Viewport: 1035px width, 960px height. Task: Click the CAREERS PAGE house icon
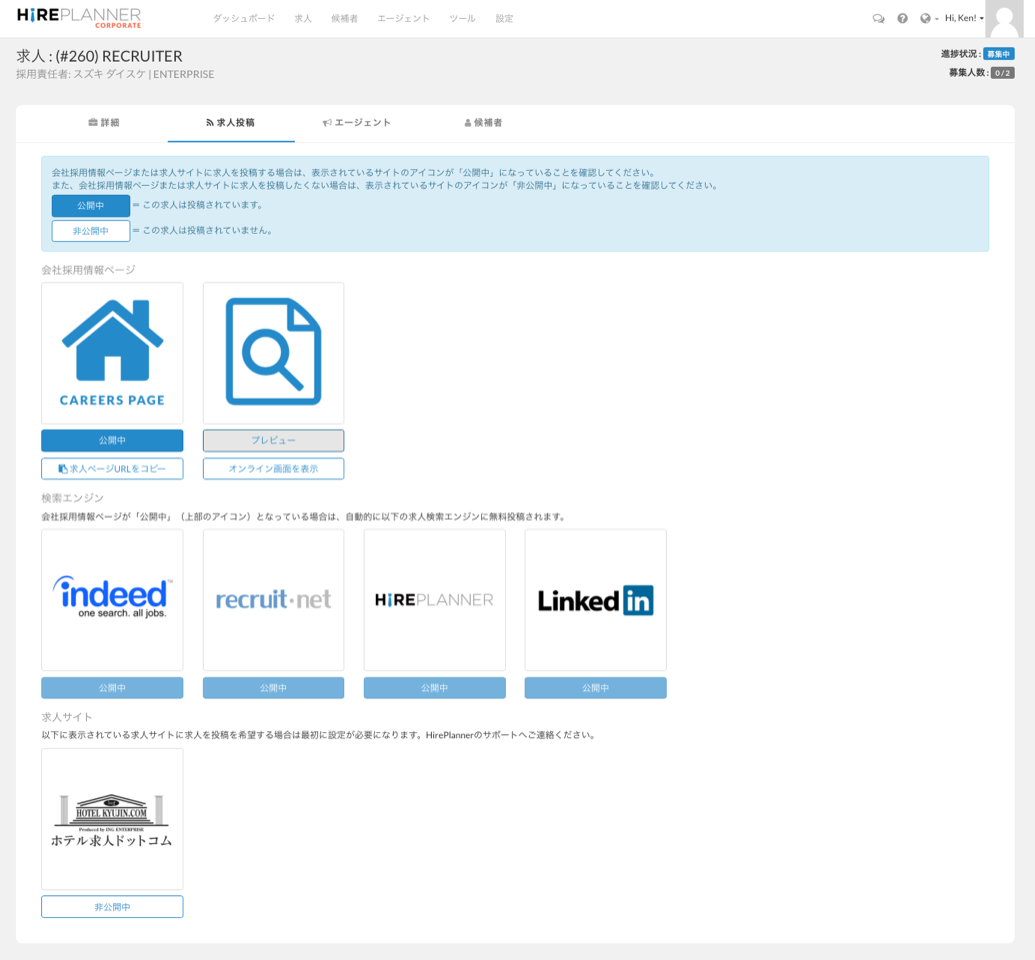[111, 352]
